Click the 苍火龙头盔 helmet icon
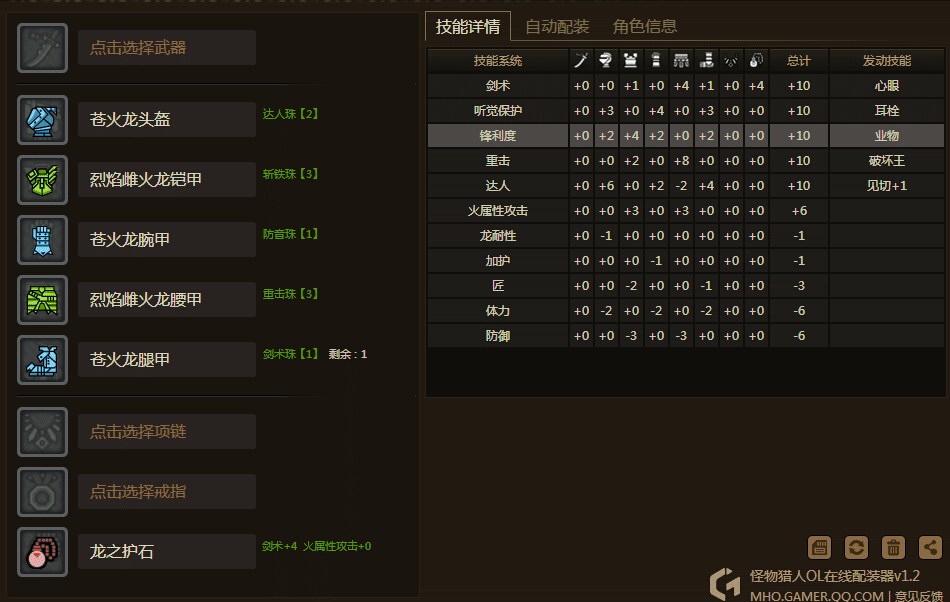The height and width of the screenshot is (602, 950). tap(42, 120)
